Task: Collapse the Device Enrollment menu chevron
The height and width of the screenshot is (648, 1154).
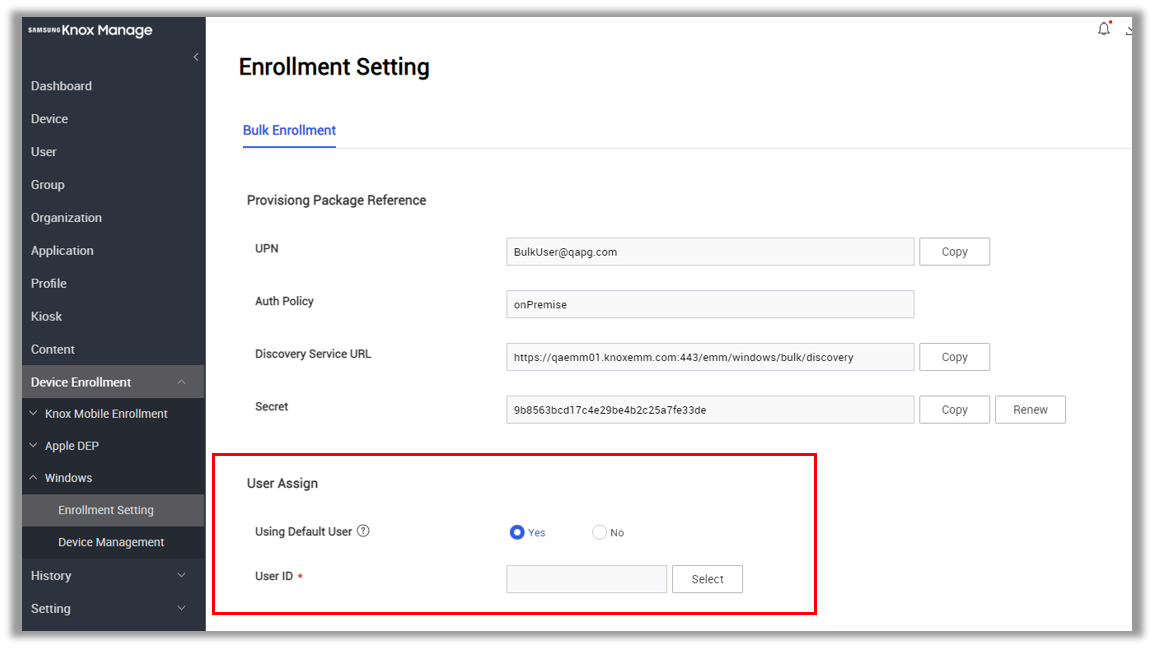Action: click(181, 382)
